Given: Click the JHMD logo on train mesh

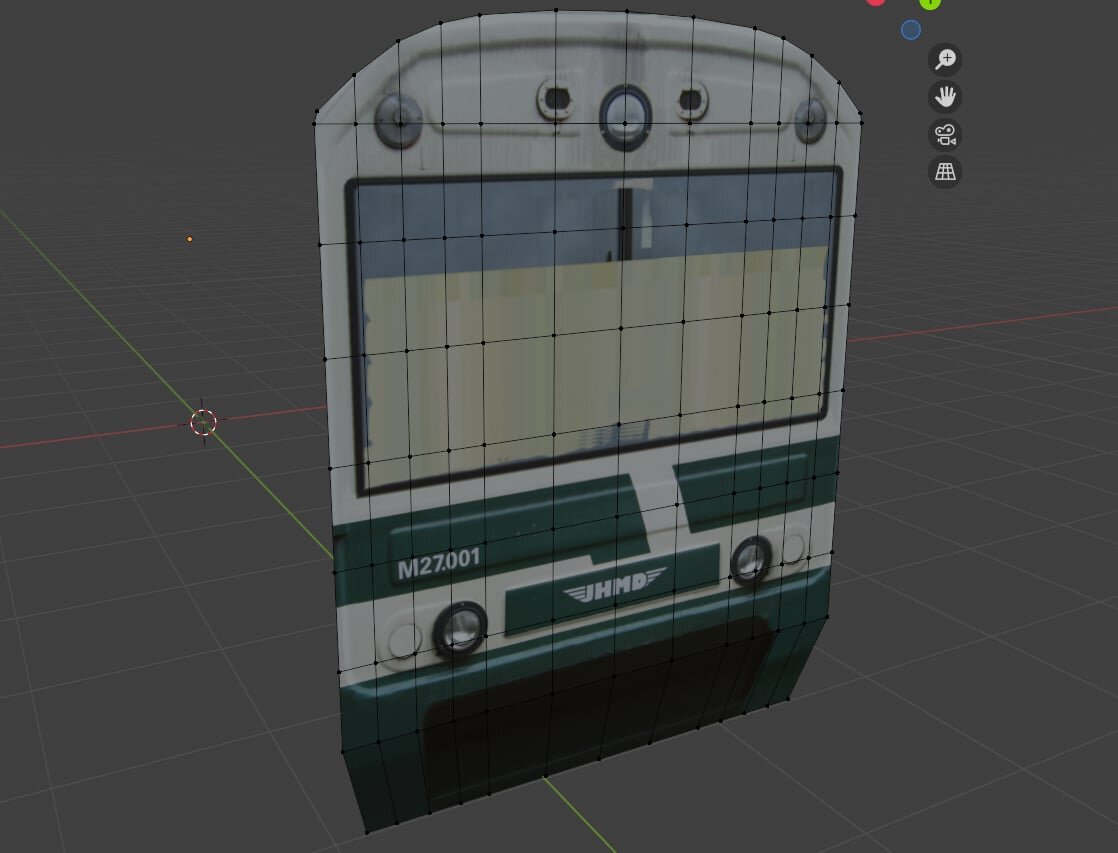Looking at the screenshot, I should 615,585.
